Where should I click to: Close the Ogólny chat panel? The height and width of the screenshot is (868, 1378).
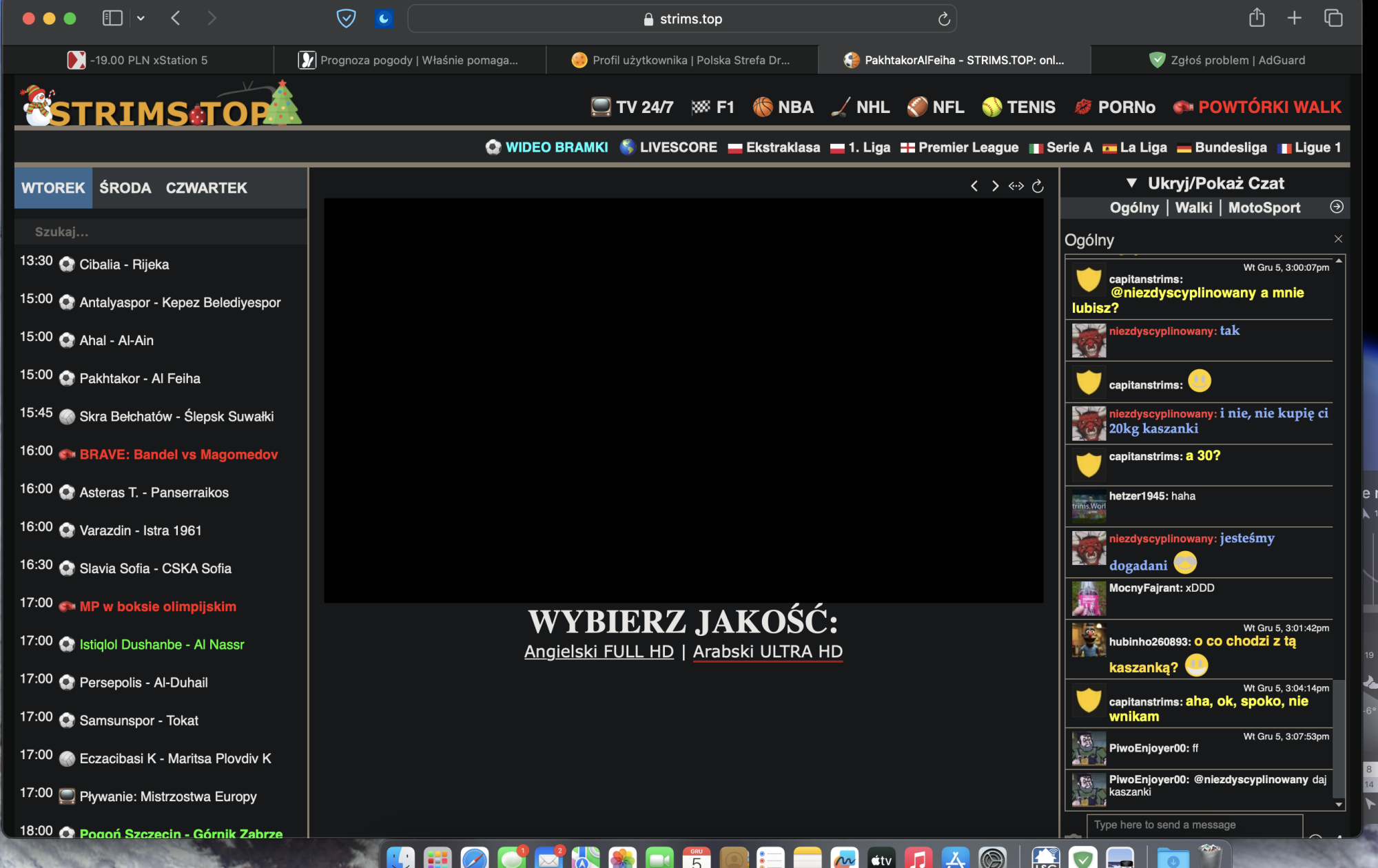point(1338,239)
